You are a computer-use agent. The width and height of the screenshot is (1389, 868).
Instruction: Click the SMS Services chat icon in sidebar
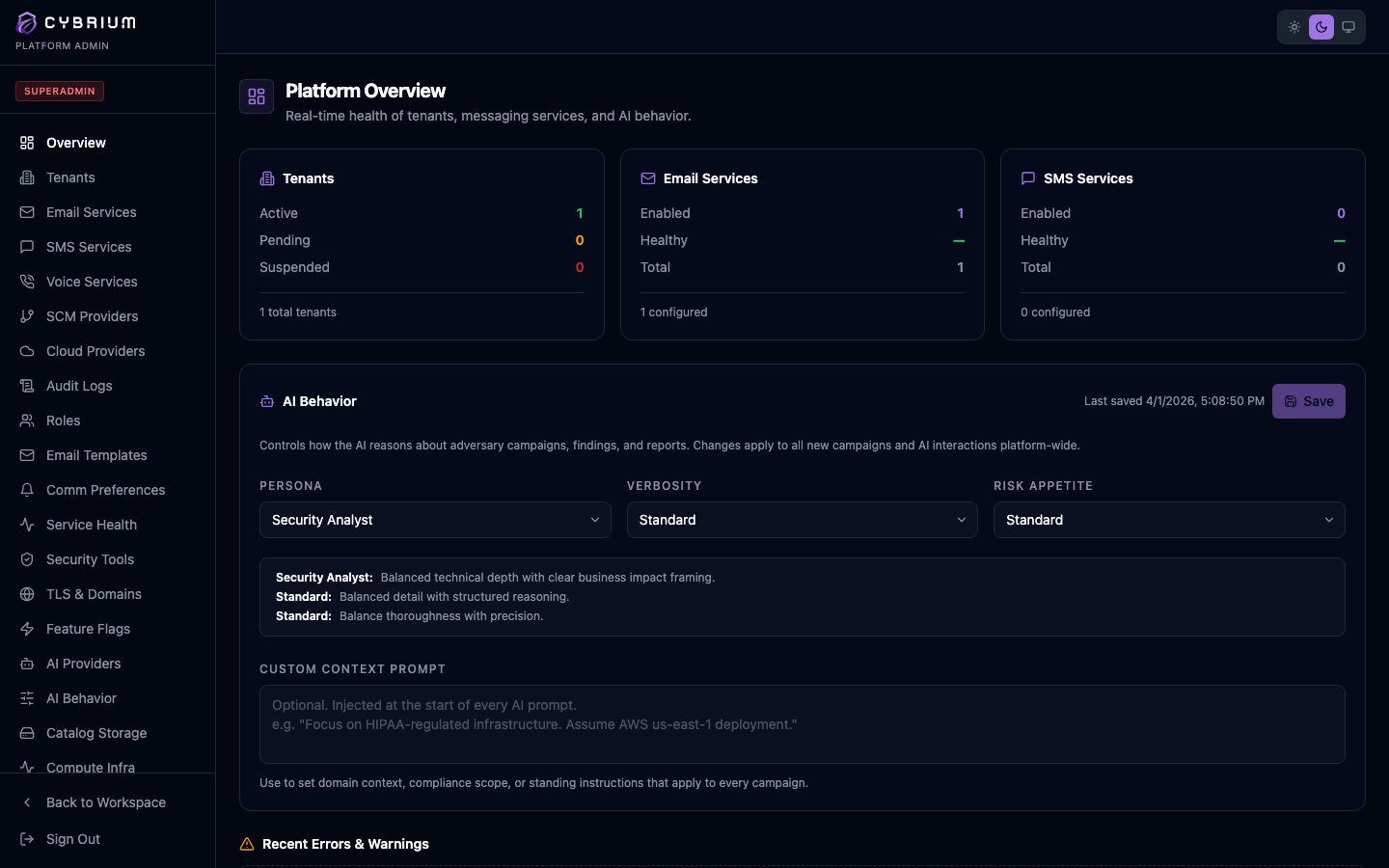pos(27,247)
